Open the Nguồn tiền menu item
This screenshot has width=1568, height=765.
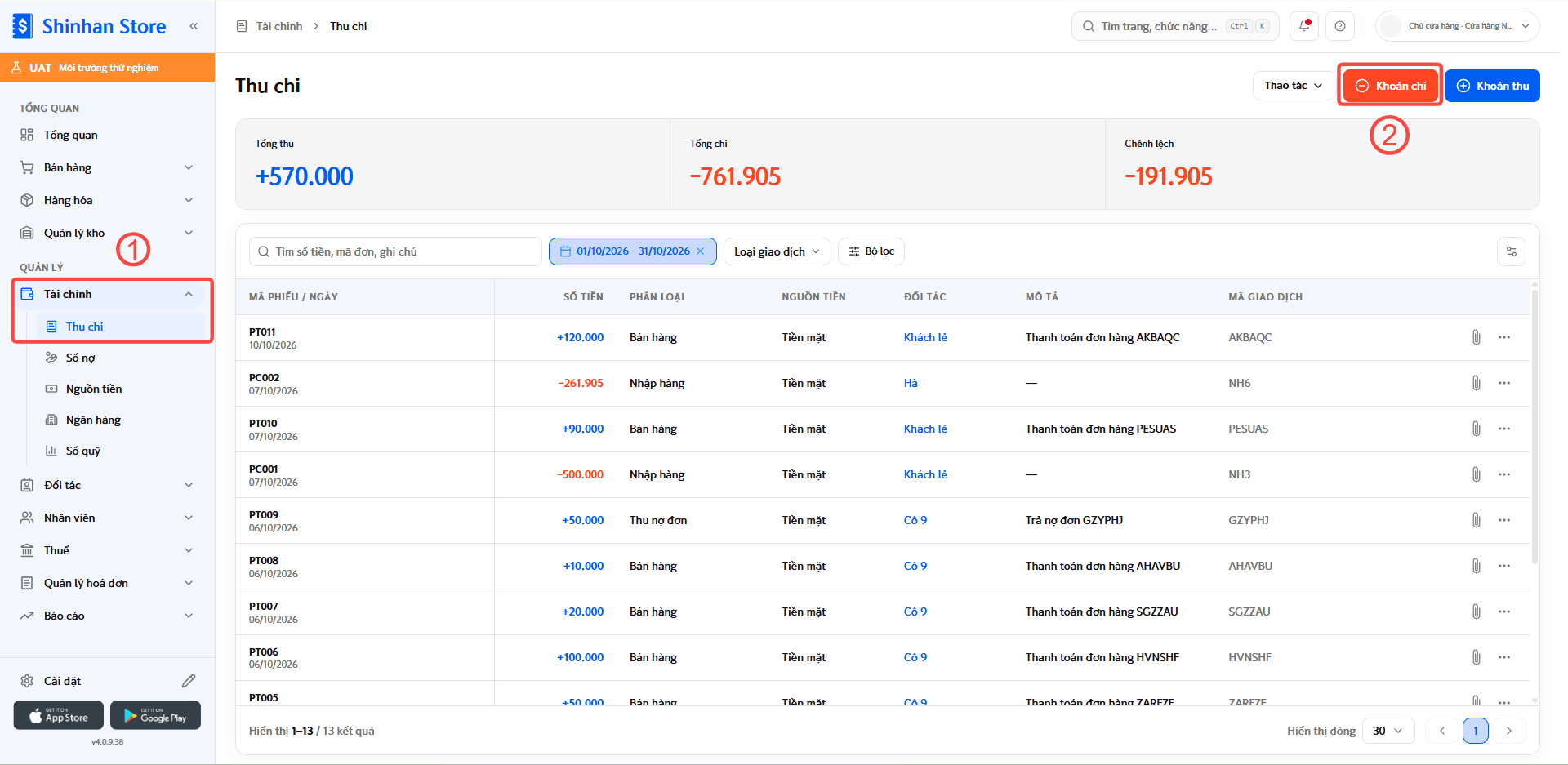tap(93, 389)
